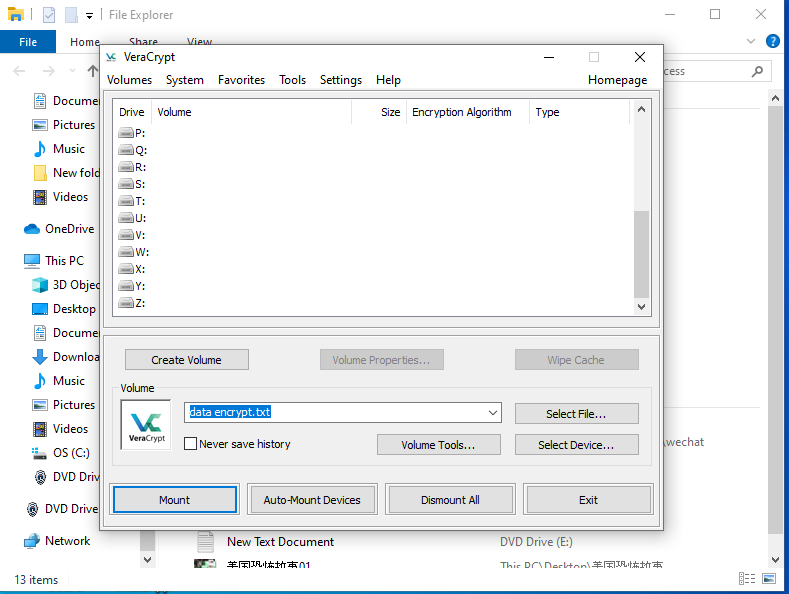Image resolution: width=789 pixels, height=594 pixels.
Task: Click File Explorer help question mark icon
Action: click(772, 41)
